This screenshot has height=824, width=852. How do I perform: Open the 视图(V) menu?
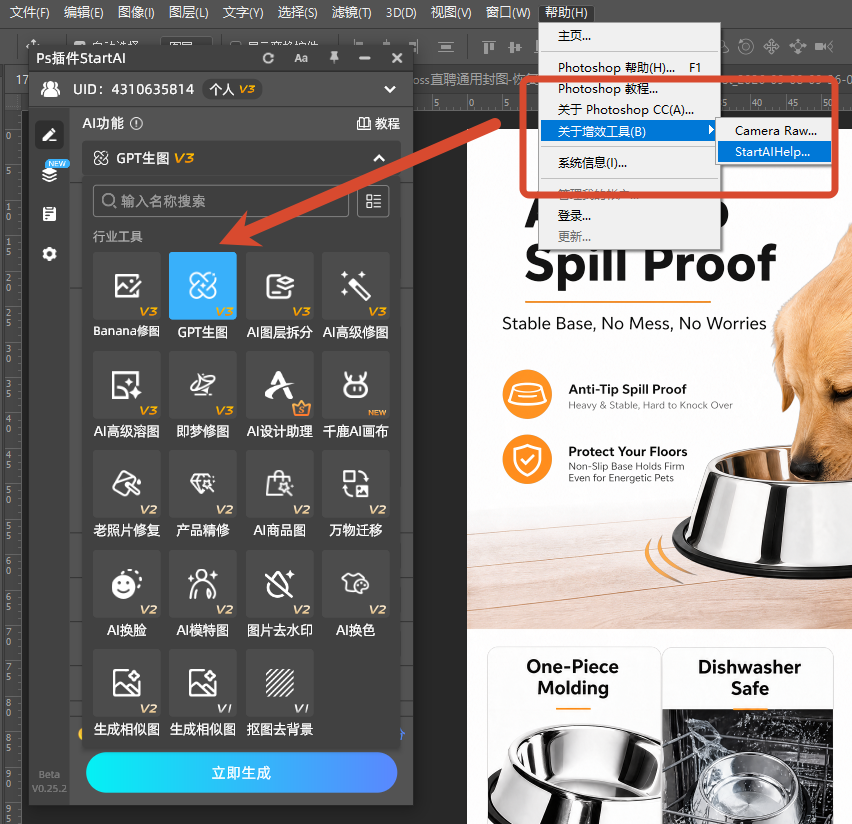coord(451,12)
